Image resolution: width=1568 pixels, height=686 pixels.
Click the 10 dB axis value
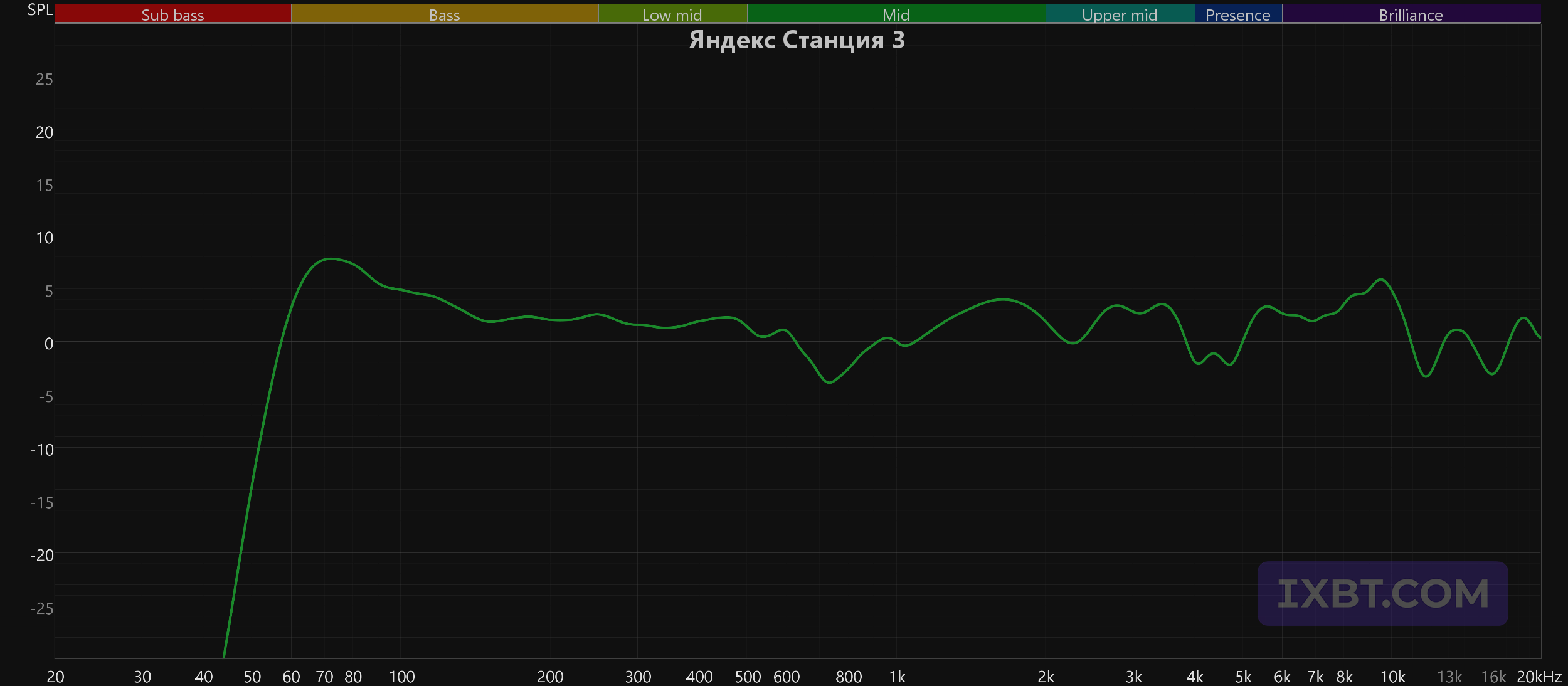coord(45,238)
